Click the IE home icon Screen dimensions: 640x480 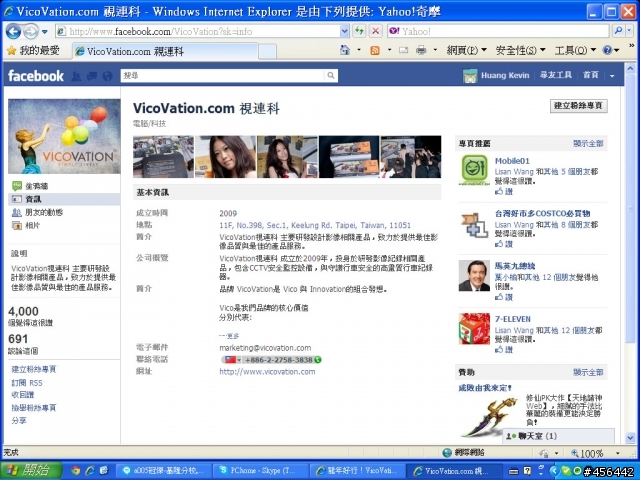345,50
